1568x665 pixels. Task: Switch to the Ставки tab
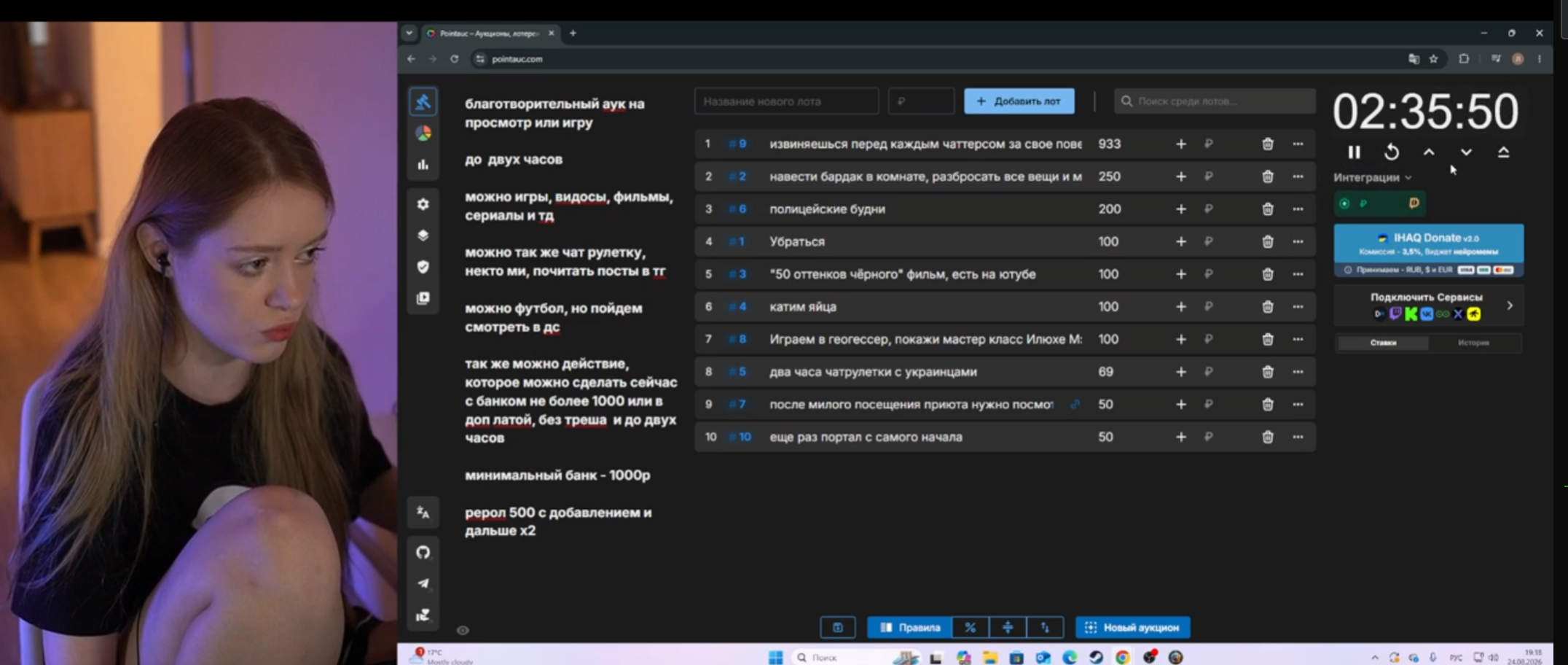point(1383,343)
